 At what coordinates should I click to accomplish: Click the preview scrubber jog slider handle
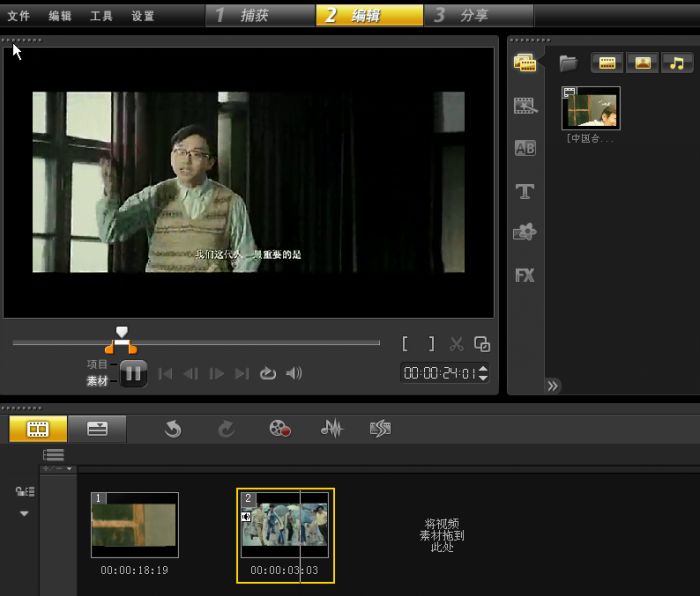pos(122,332)
